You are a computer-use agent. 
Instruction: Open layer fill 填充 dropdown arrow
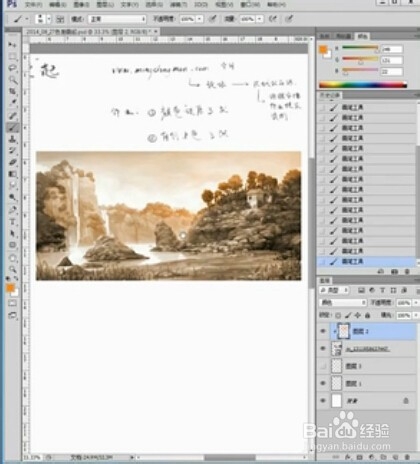415,315
